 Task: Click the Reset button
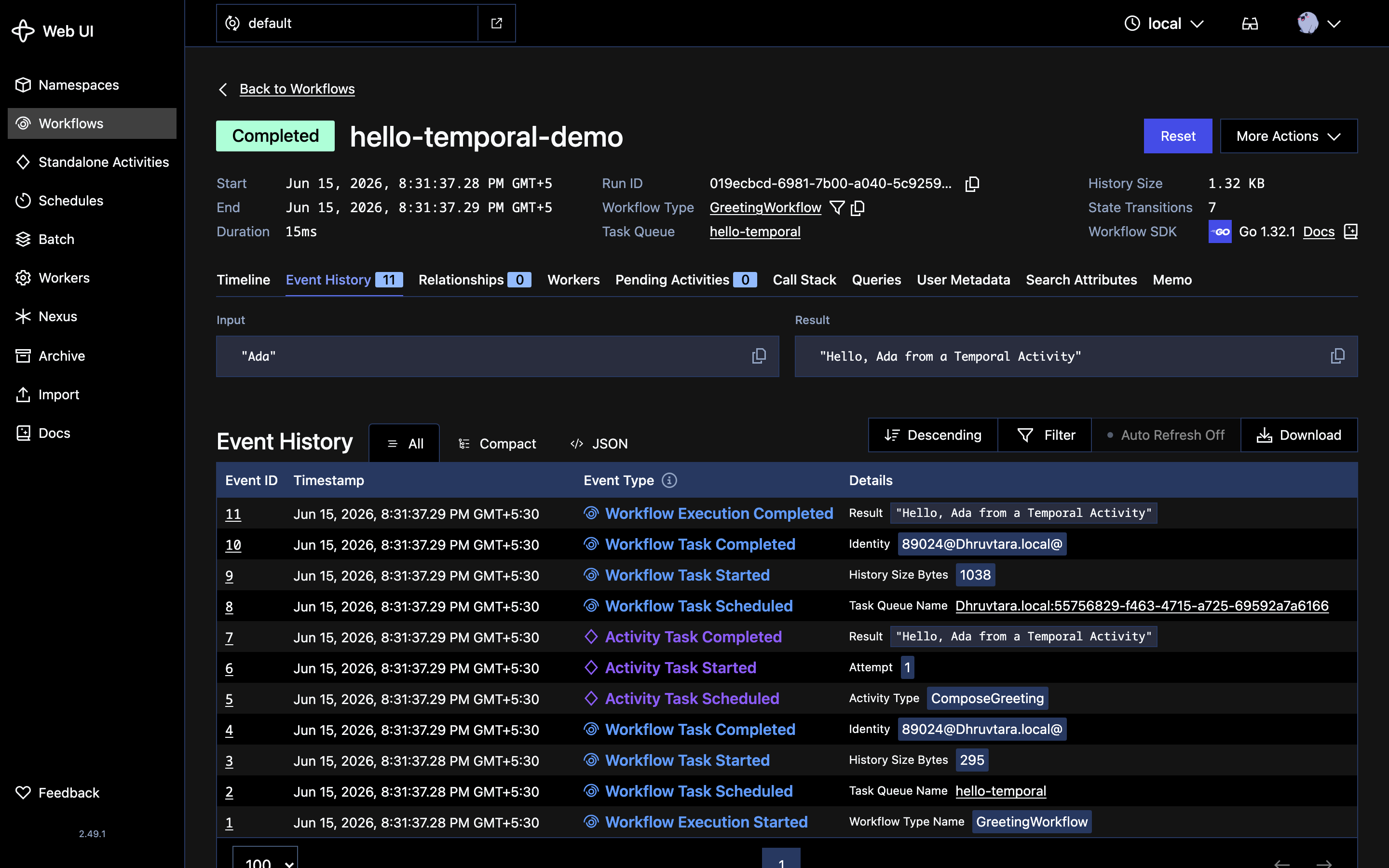(x=1178, y=136)
